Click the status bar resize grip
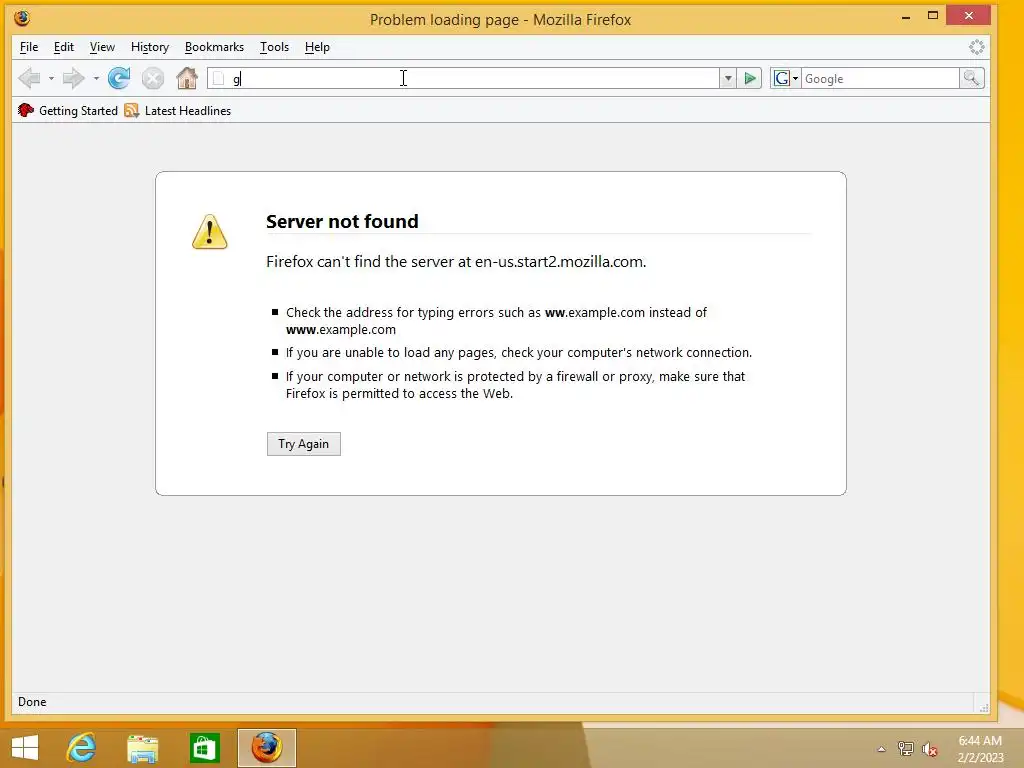This screenshot has width=1024, height=768. (984, 707)
